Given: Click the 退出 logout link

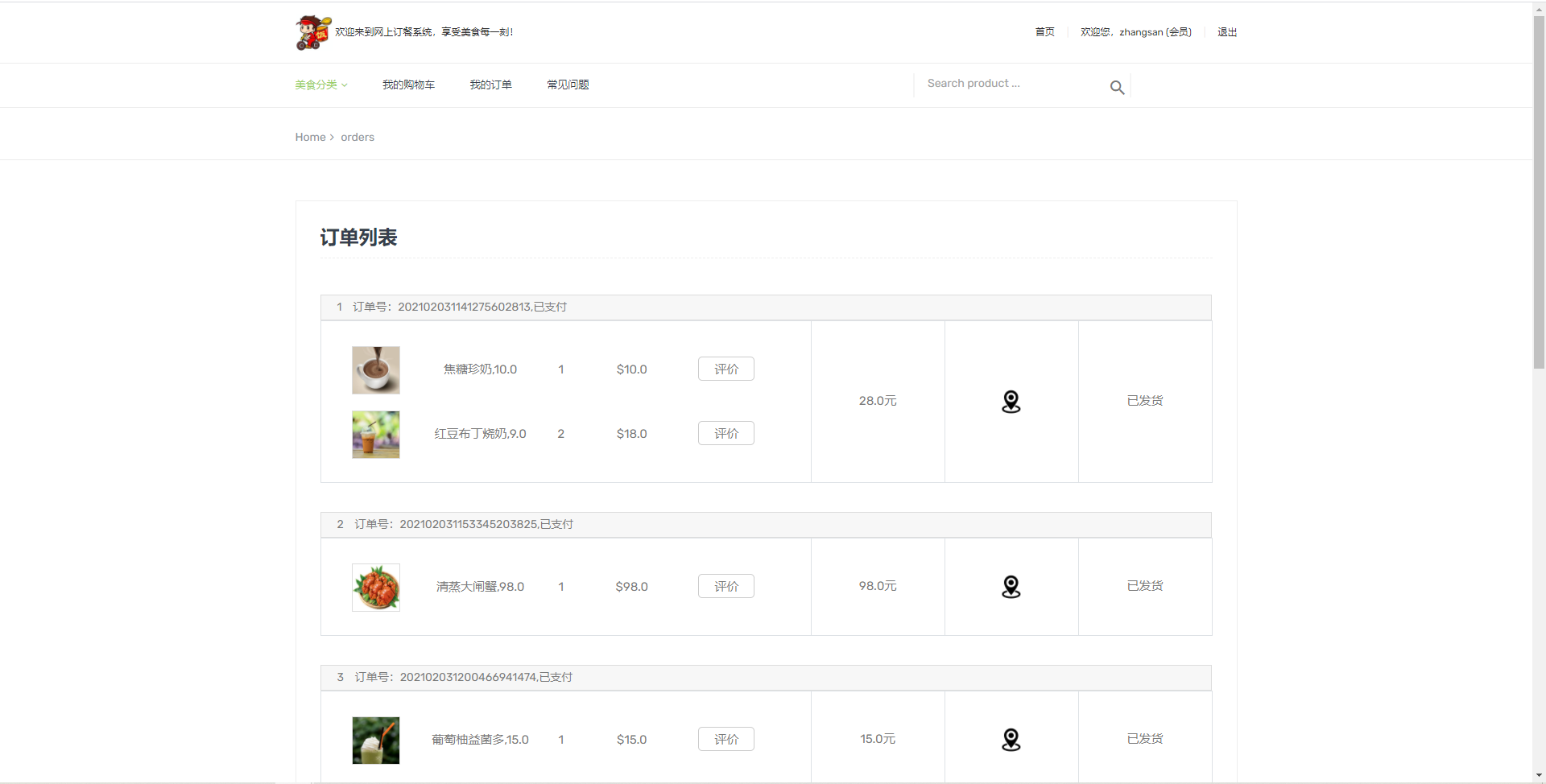Looking at the screenshot, I should coord(1226,32).
